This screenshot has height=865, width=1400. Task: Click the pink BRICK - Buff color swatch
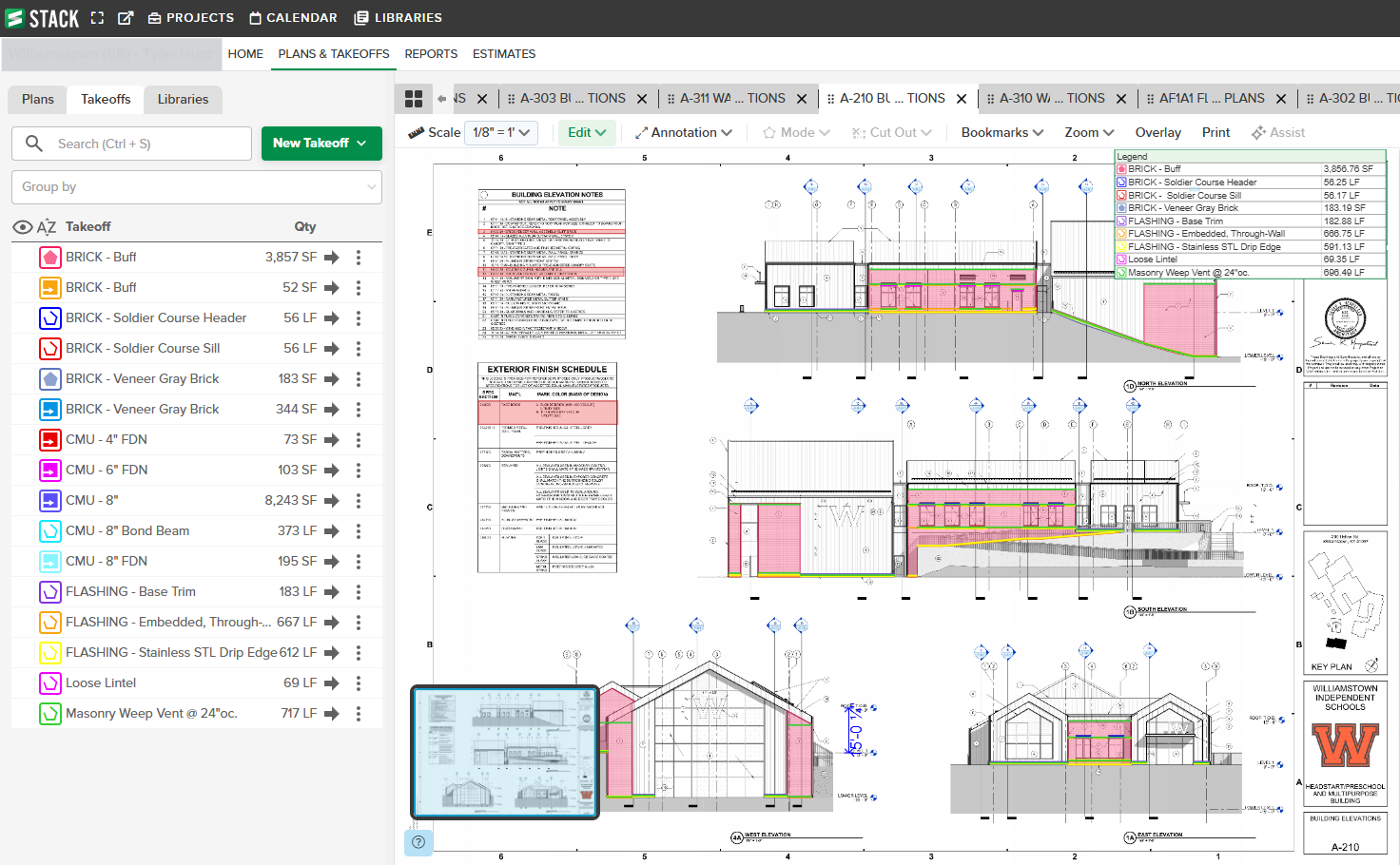click(50, 258)
